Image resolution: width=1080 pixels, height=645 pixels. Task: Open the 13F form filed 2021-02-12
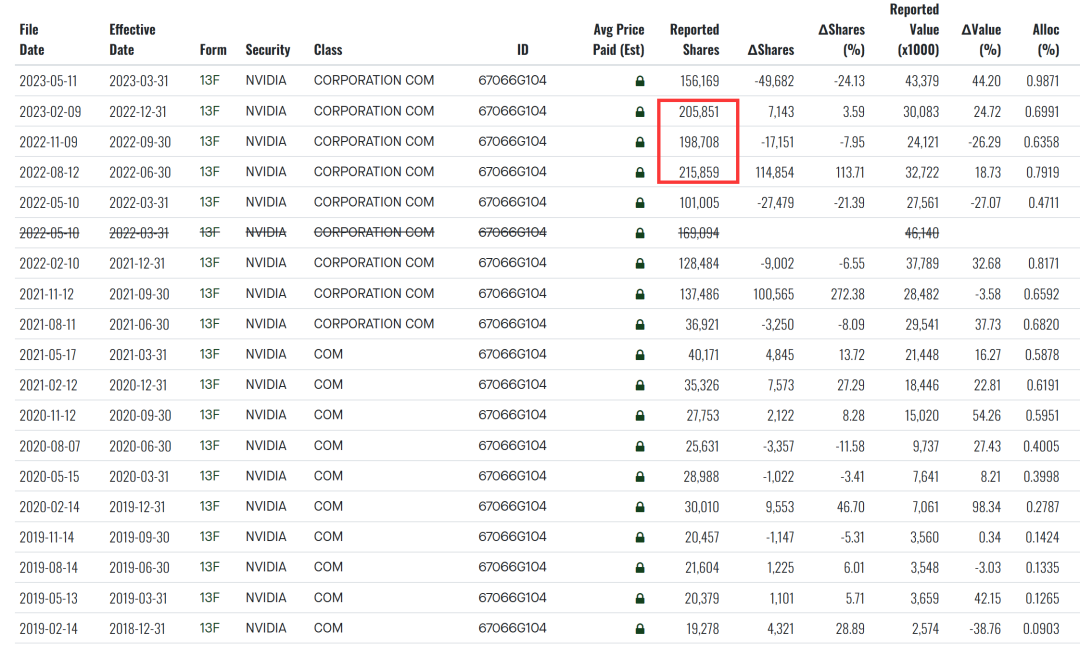pos(209,385)
